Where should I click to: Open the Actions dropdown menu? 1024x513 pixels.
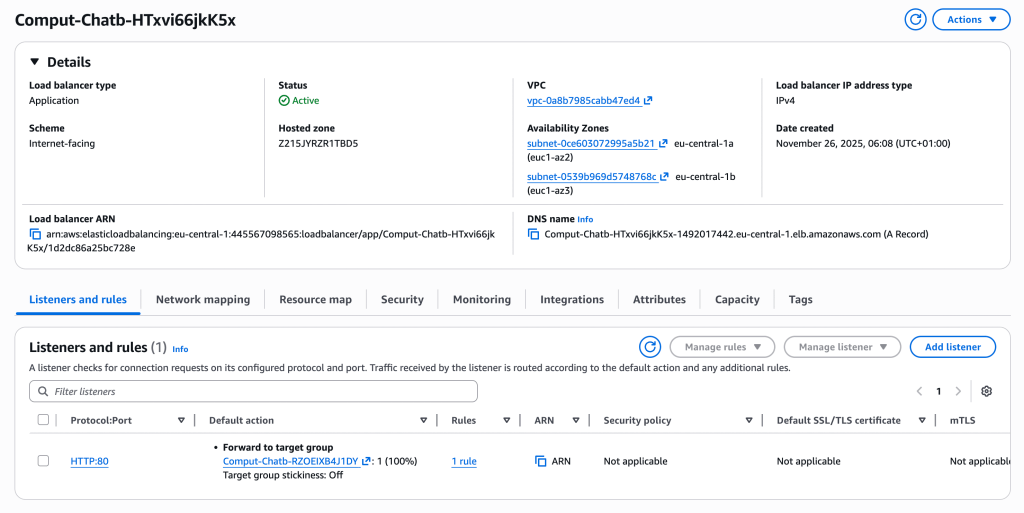pyautogui.click(x=971, y=19)
